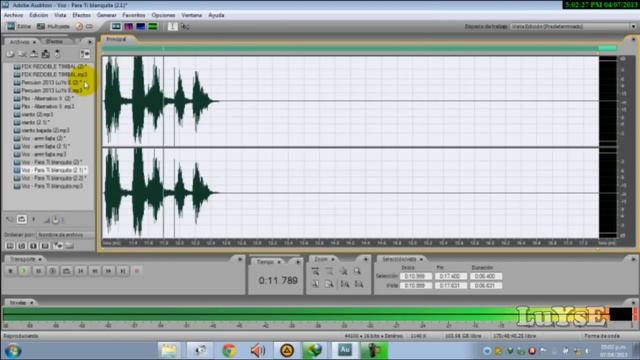Click the transport Pause button
Viewport: 640px width, 360px height.
point(39,271)
